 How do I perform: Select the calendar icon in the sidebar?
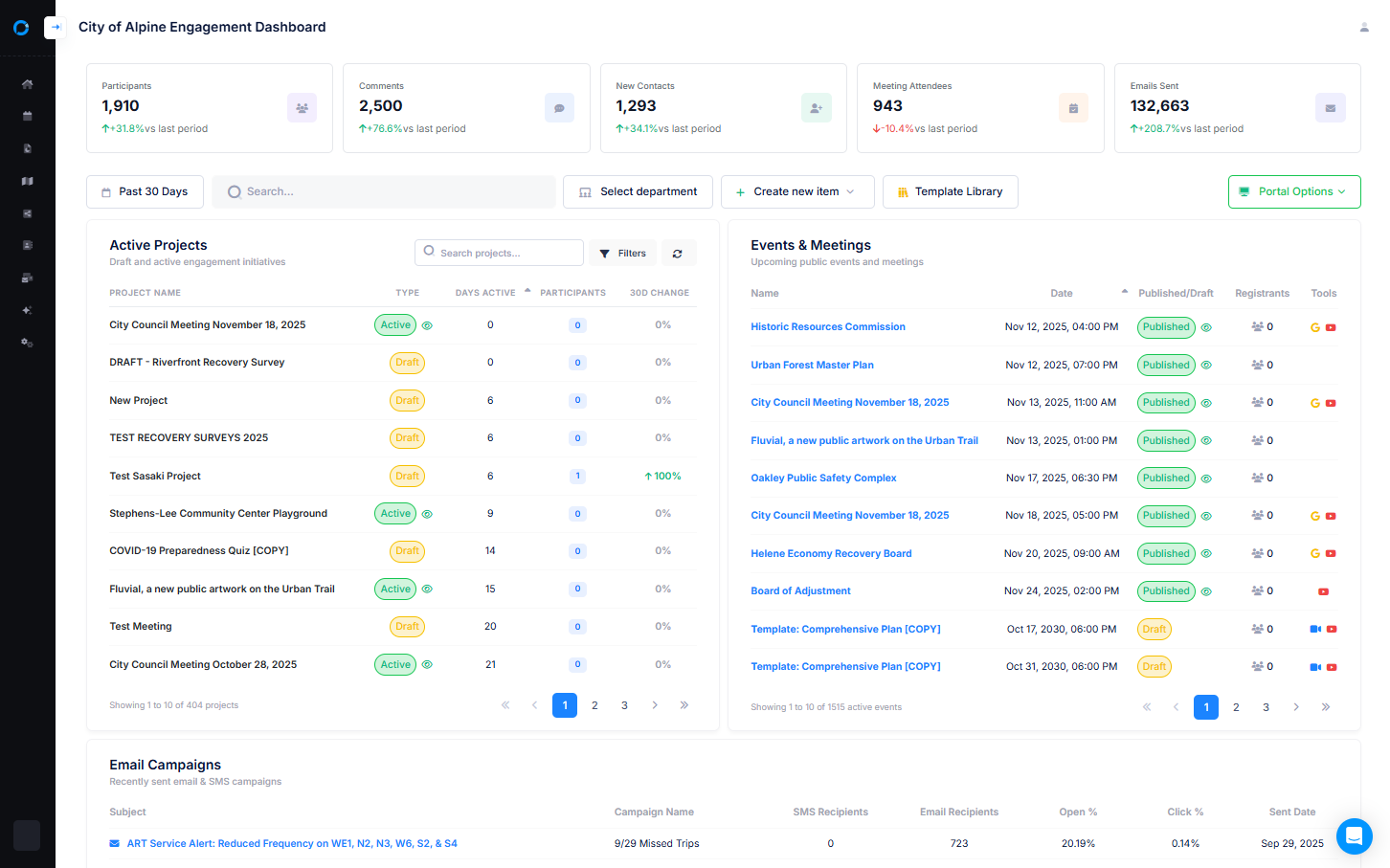pos(27,116)
